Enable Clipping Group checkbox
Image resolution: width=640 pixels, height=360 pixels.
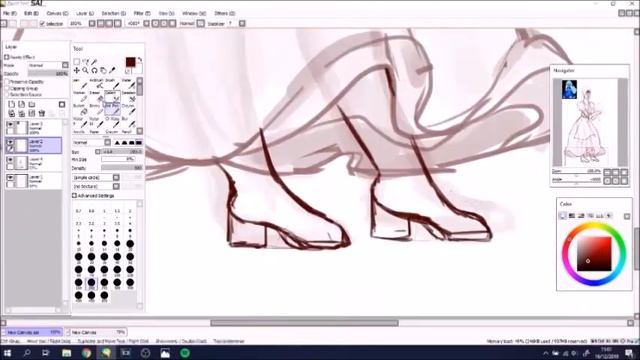[7, 88]
